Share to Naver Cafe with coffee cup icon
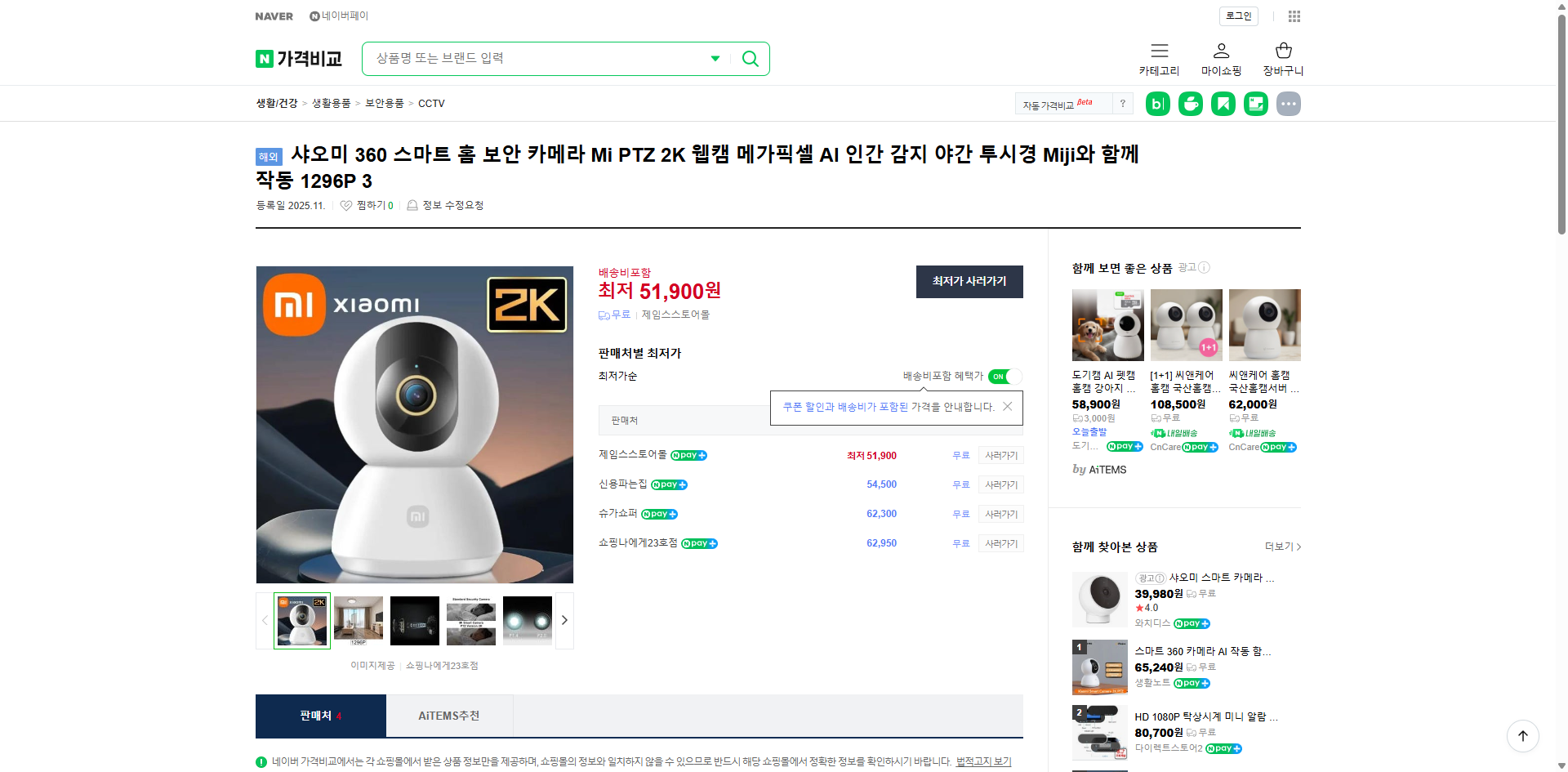This screenshot has width=1568, height=772. [x=1190, y=104]
